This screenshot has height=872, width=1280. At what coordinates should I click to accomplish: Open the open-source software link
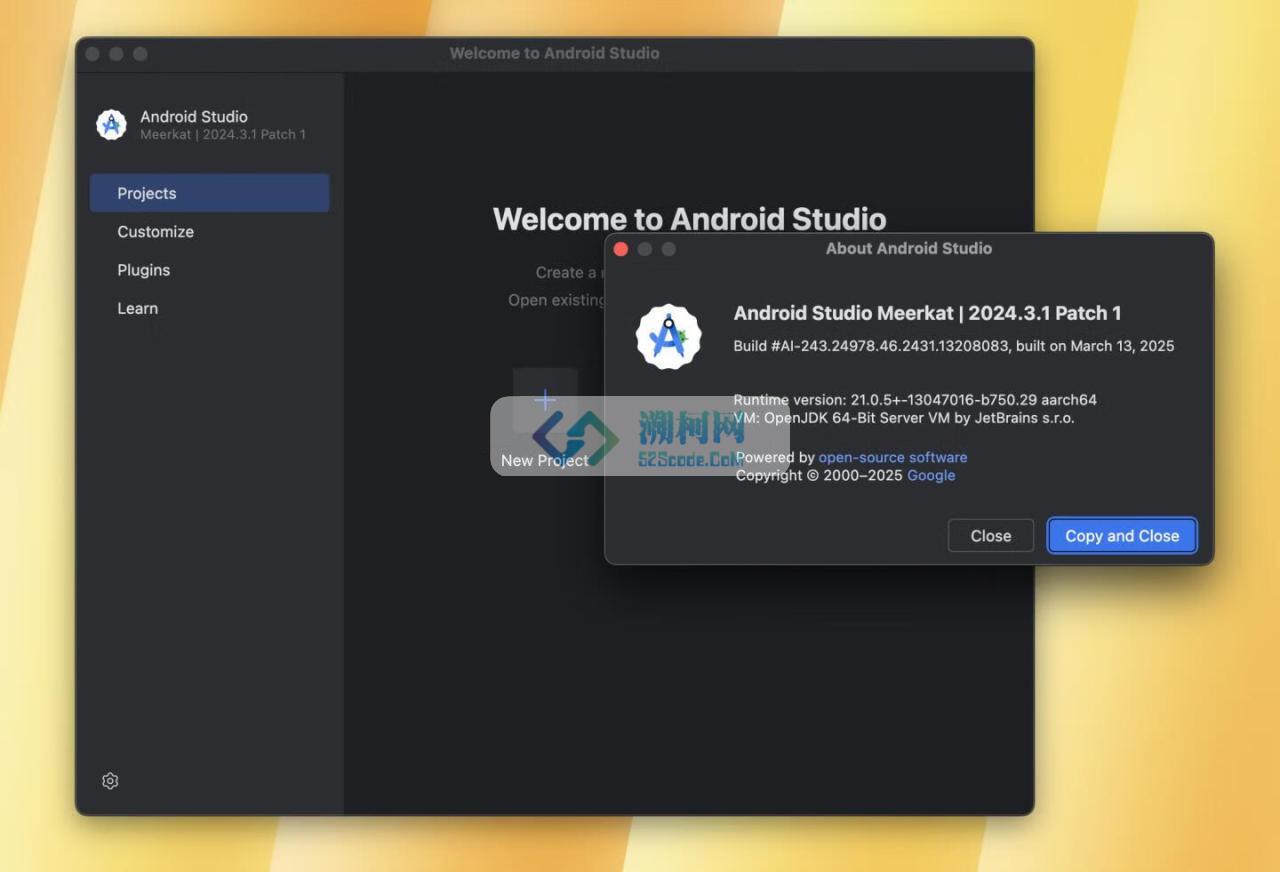(893, 457)
